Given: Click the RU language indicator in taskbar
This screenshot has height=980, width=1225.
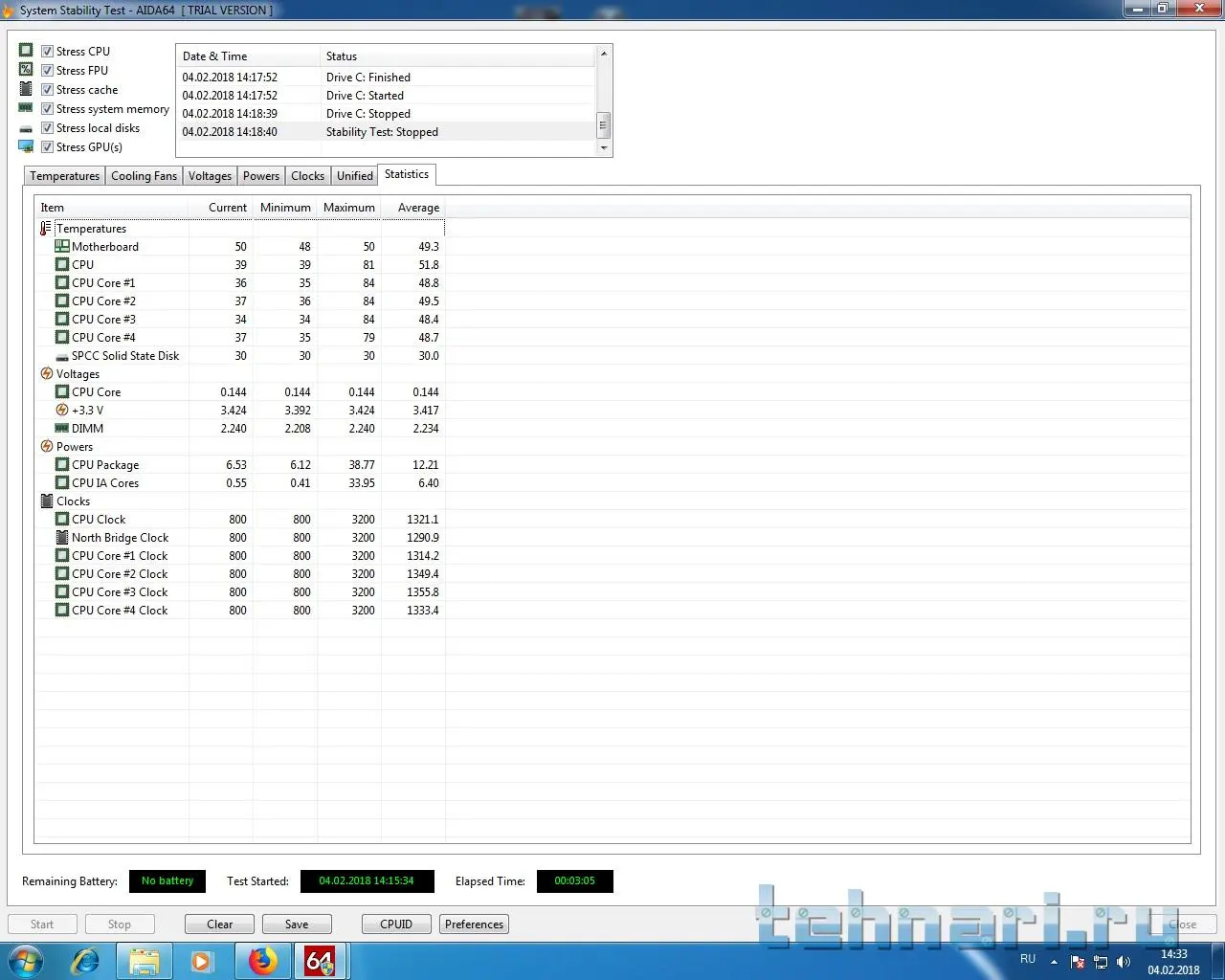Looking at the screenshot, I should (1028, 959).
